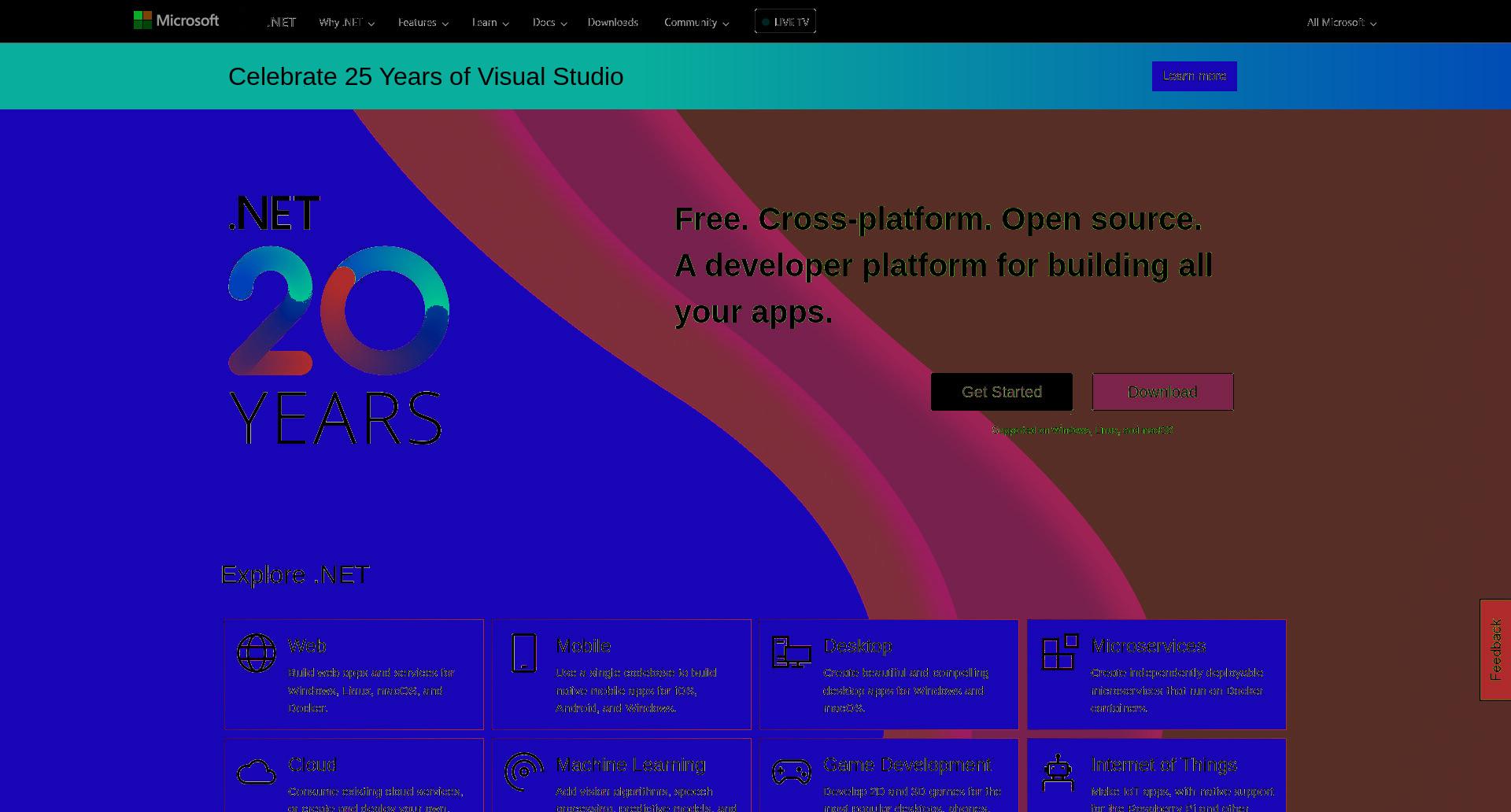Open the LIVE TV button
Image resolution: width=1511 pixels, height=812 pixels.
[x=785, y=21]
